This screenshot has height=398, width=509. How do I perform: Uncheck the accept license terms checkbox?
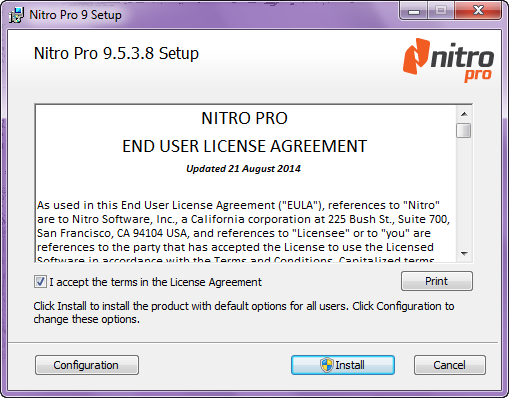[40, 282]
